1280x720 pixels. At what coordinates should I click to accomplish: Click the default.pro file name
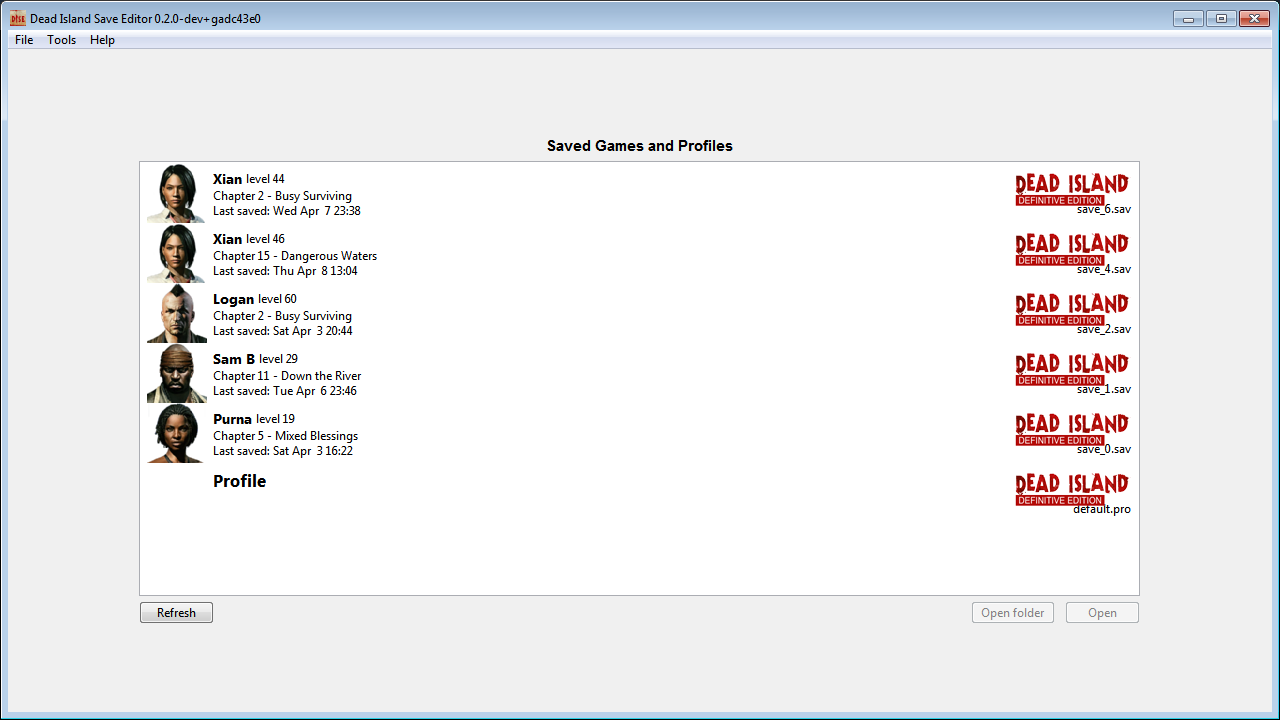[1102, 510]
